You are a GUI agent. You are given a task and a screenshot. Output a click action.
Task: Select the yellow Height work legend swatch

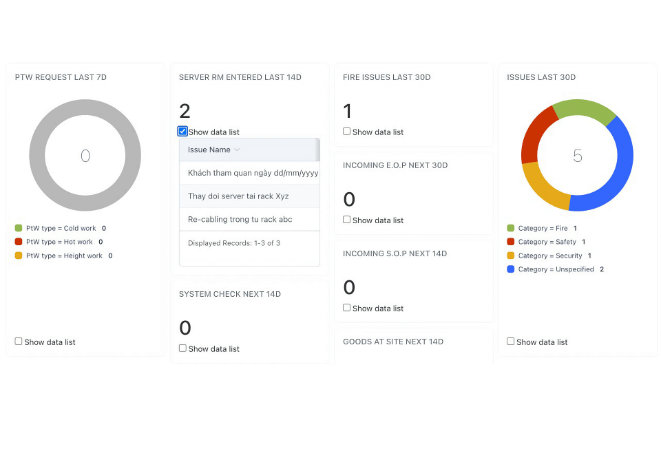point(19,256)
